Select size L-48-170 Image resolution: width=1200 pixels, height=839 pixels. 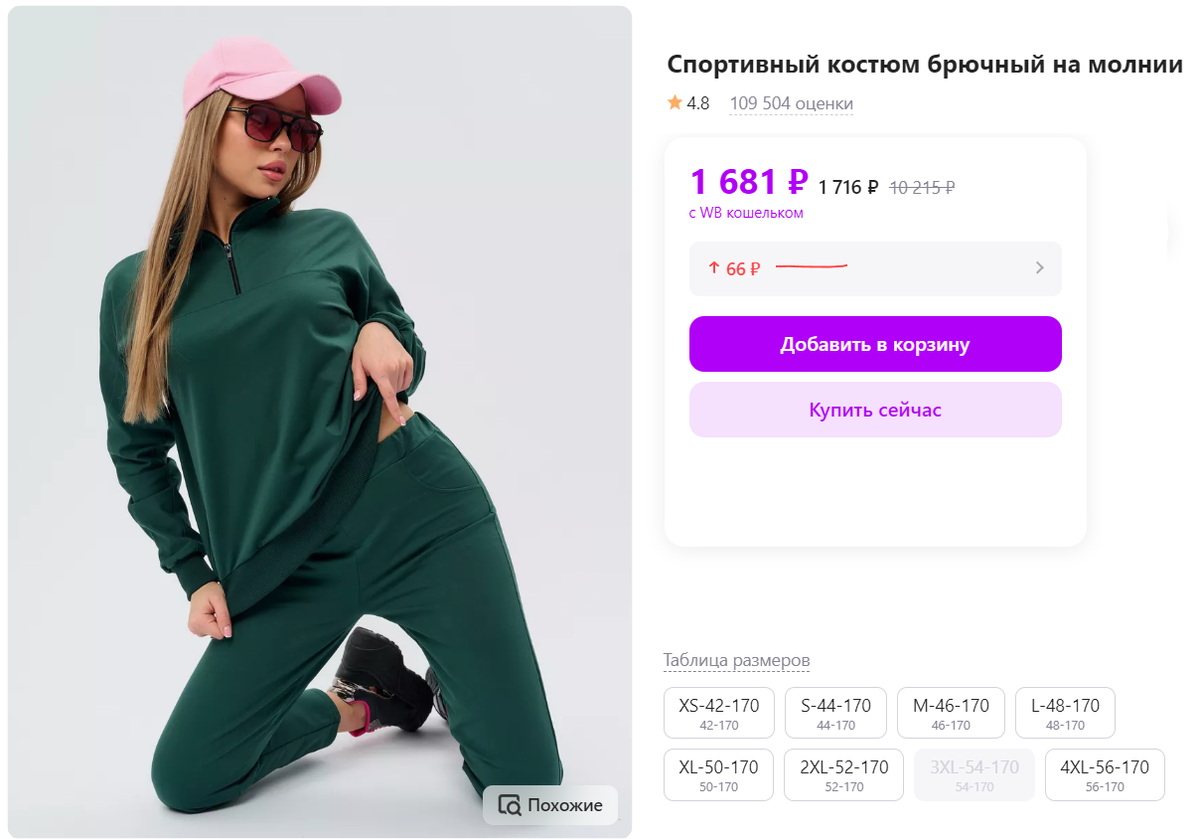click(1064, 712)
